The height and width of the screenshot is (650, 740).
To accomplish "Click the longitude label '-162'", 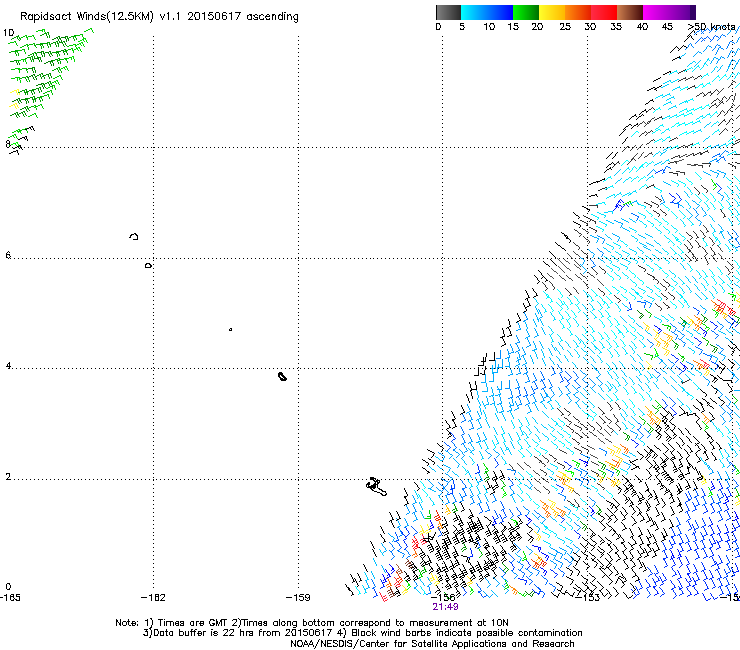I will tap(153, 598).
